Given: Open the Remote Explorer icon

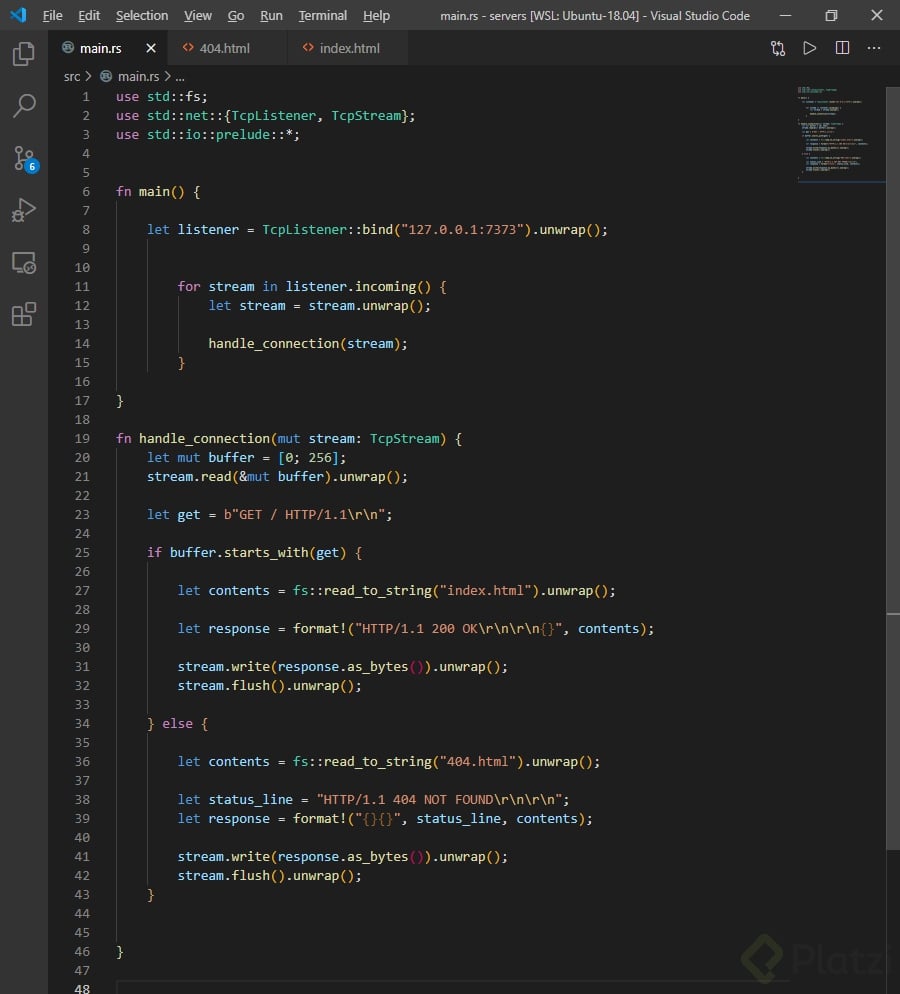Looking at the screenshot, I should tap(24, 263).
